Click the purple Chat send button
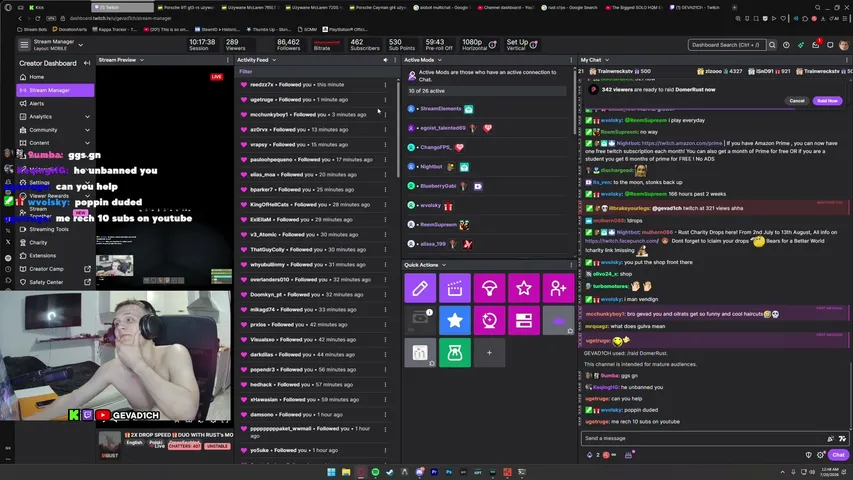 pyautogui.click(x=838, y=455)
